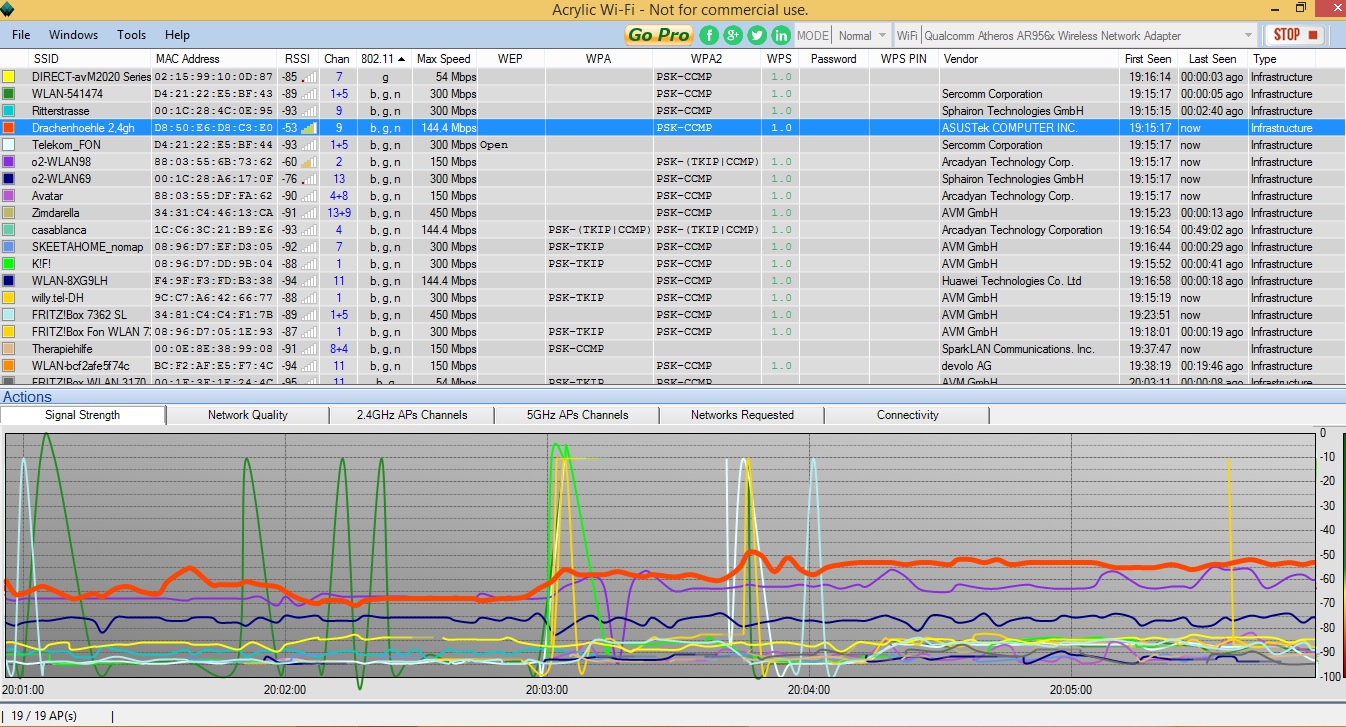Select the WLAN-8XG9LH network name

click(69, 281)
